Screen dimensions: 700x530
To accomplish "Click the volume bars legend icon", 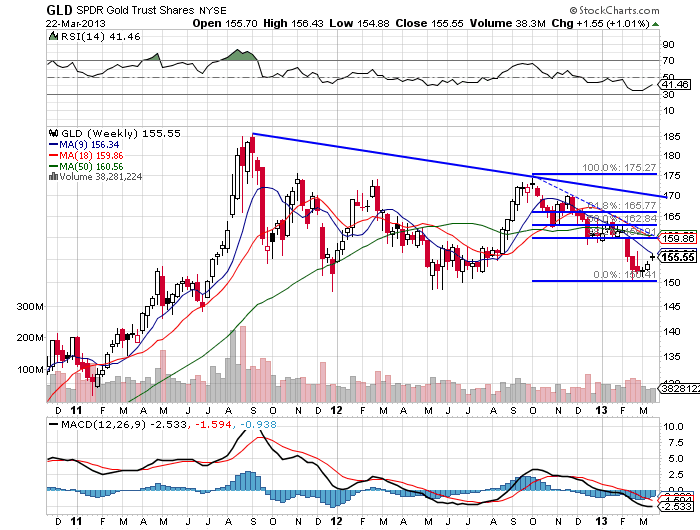I will [x=53, y=177].
